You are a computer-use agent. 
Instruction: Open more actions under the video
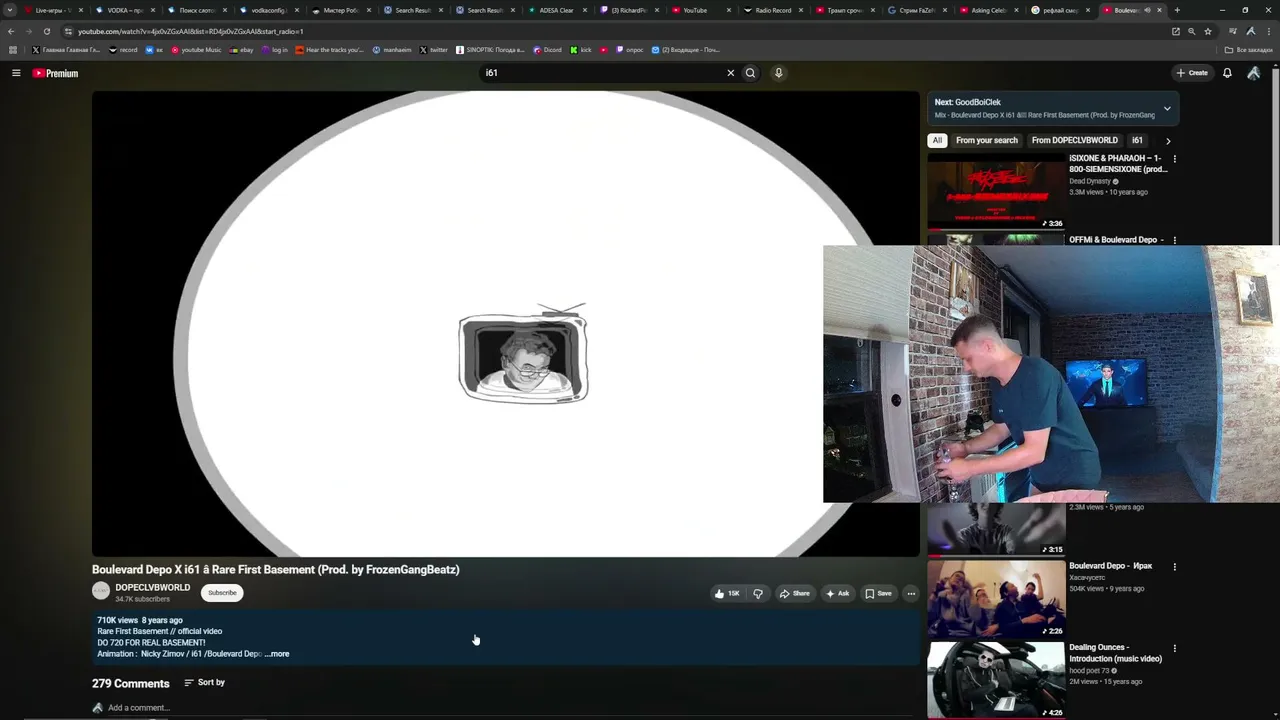[x=911, y=593]
